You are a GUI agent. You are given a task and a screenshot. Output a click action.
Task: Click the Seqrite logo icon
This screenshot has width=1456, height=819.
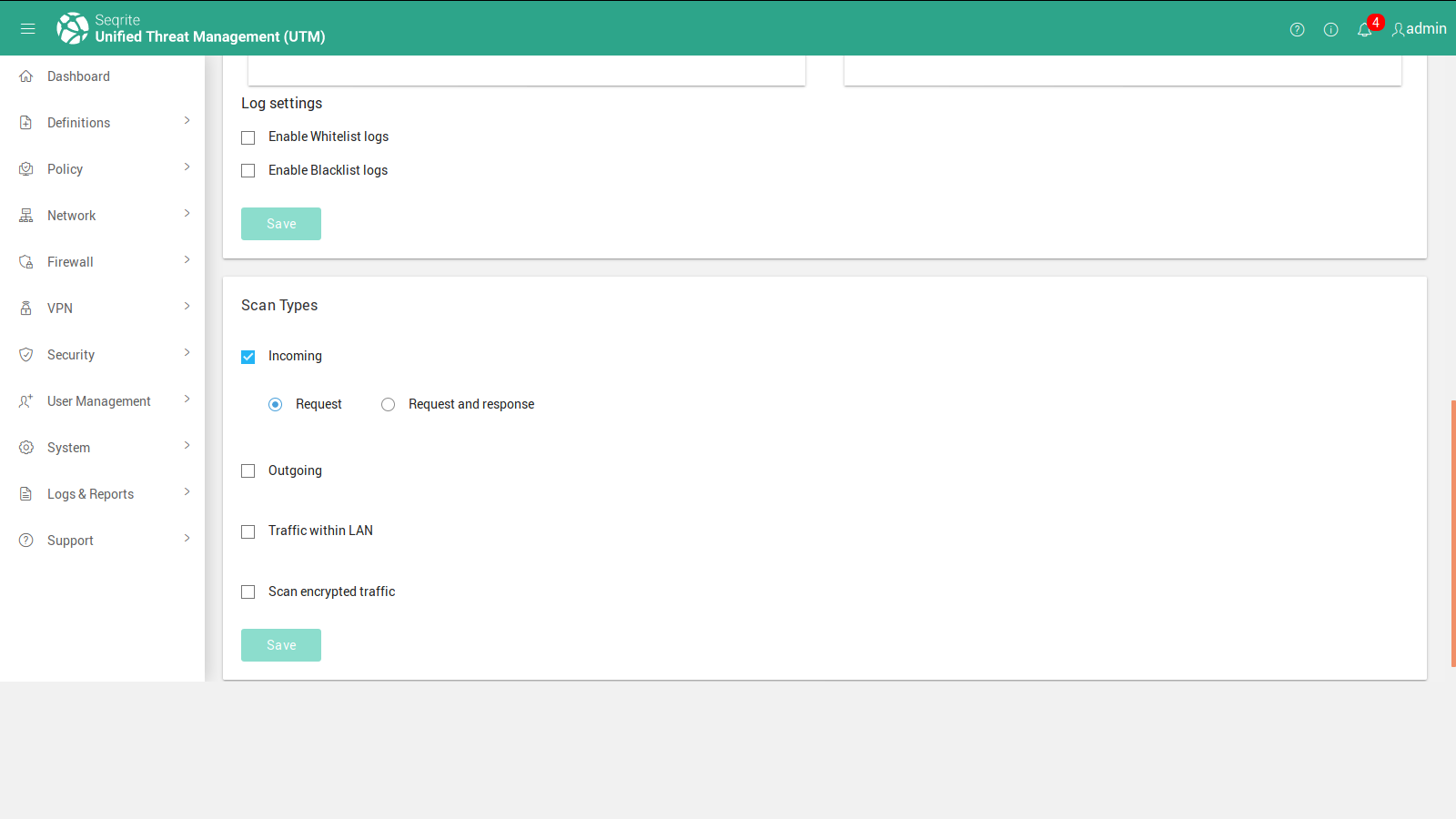tap(73, 28)
